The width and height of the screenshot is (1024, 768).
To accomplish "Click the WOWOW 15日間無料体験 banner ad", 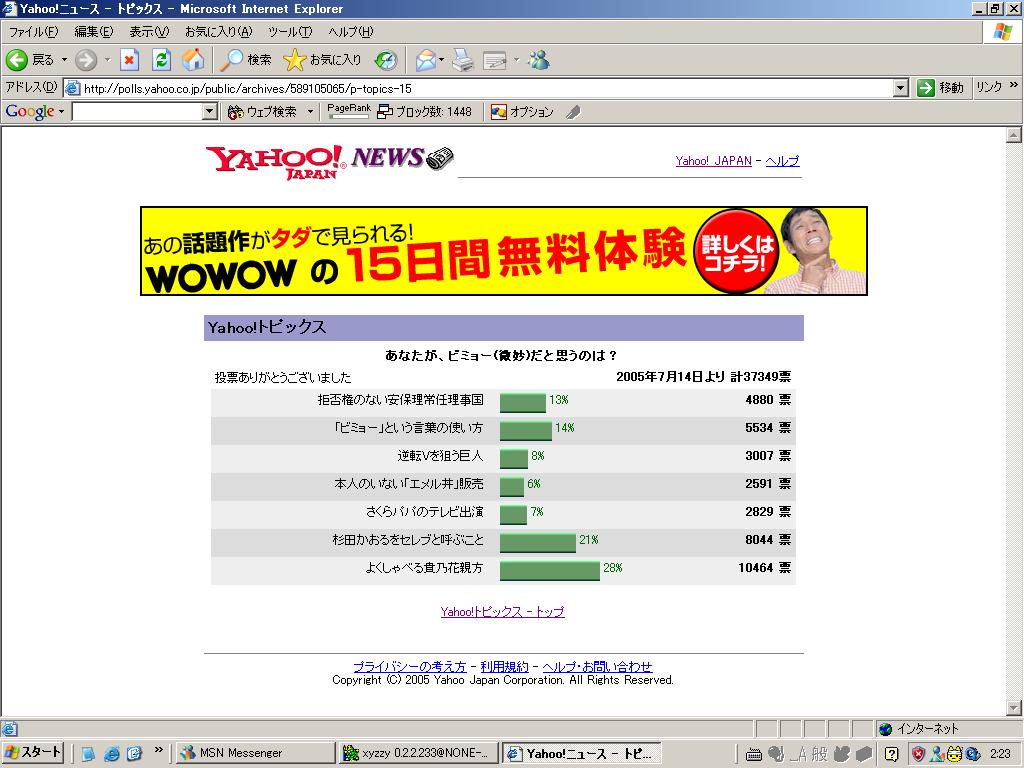I will [x=504, y=251].
